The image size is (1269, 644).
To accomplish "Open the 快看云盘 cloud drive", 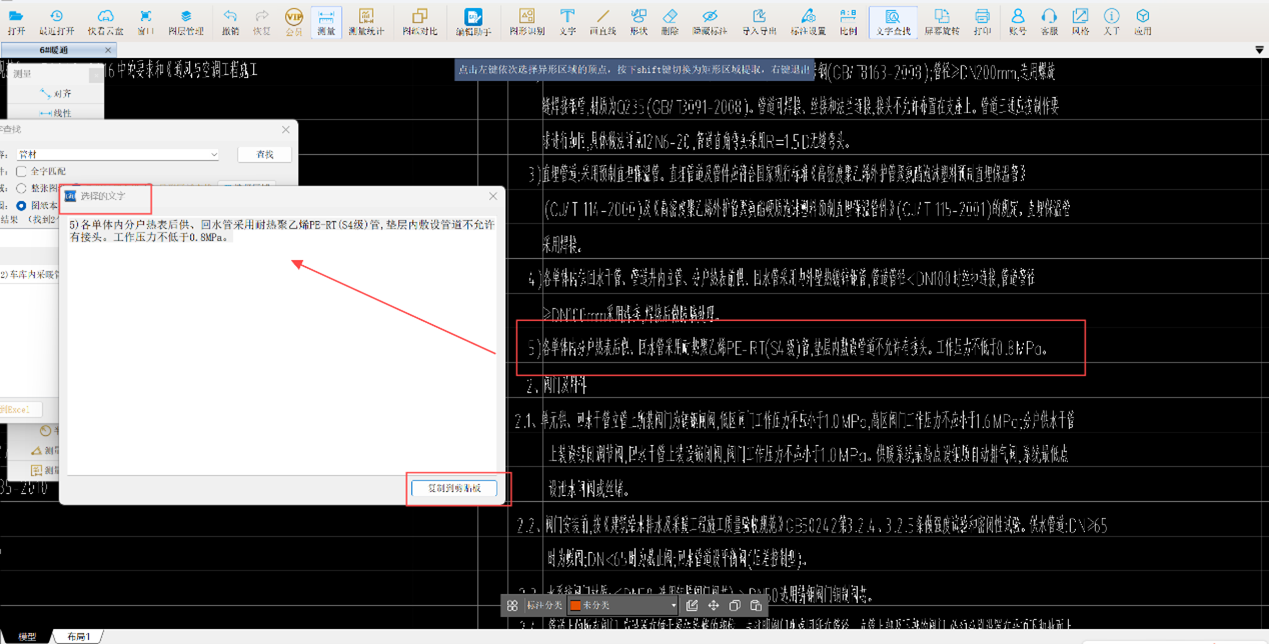I will (105, 21).
